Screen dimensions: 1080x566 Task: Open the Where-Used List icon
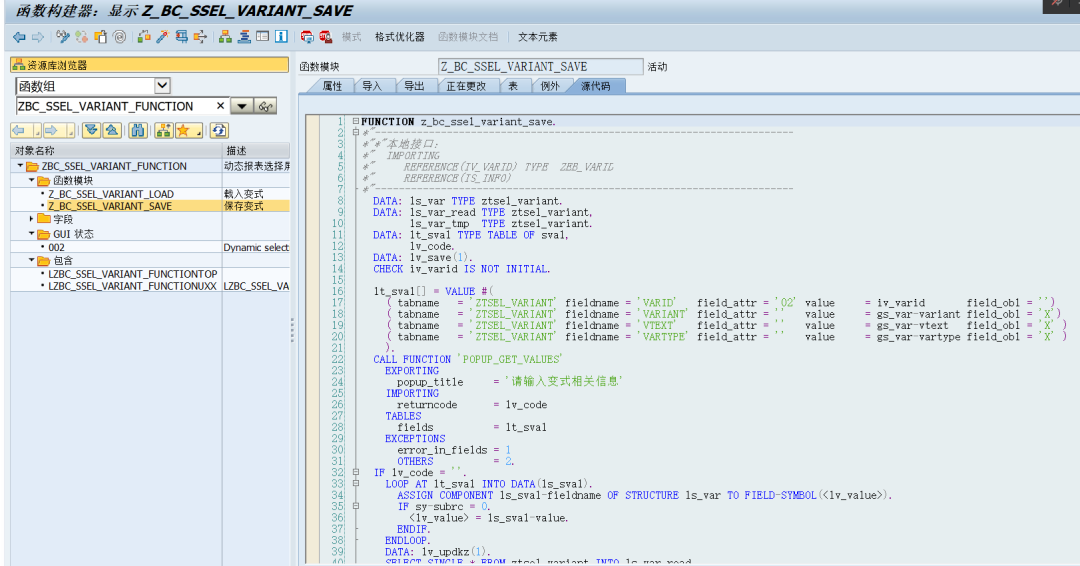pos(200,37)
